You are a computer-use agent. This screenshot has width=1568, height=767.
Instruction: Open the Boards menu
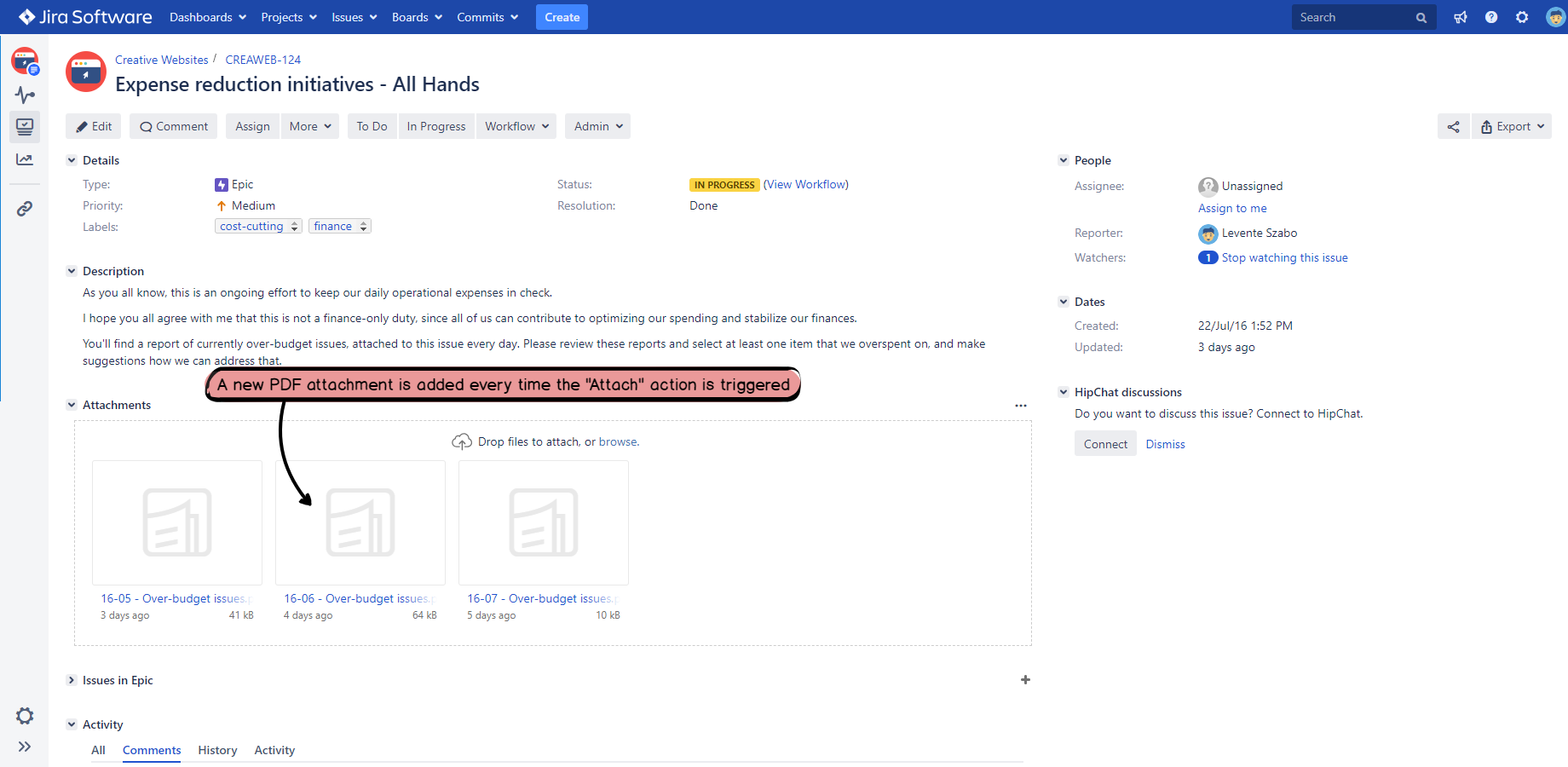click(417, 17)
